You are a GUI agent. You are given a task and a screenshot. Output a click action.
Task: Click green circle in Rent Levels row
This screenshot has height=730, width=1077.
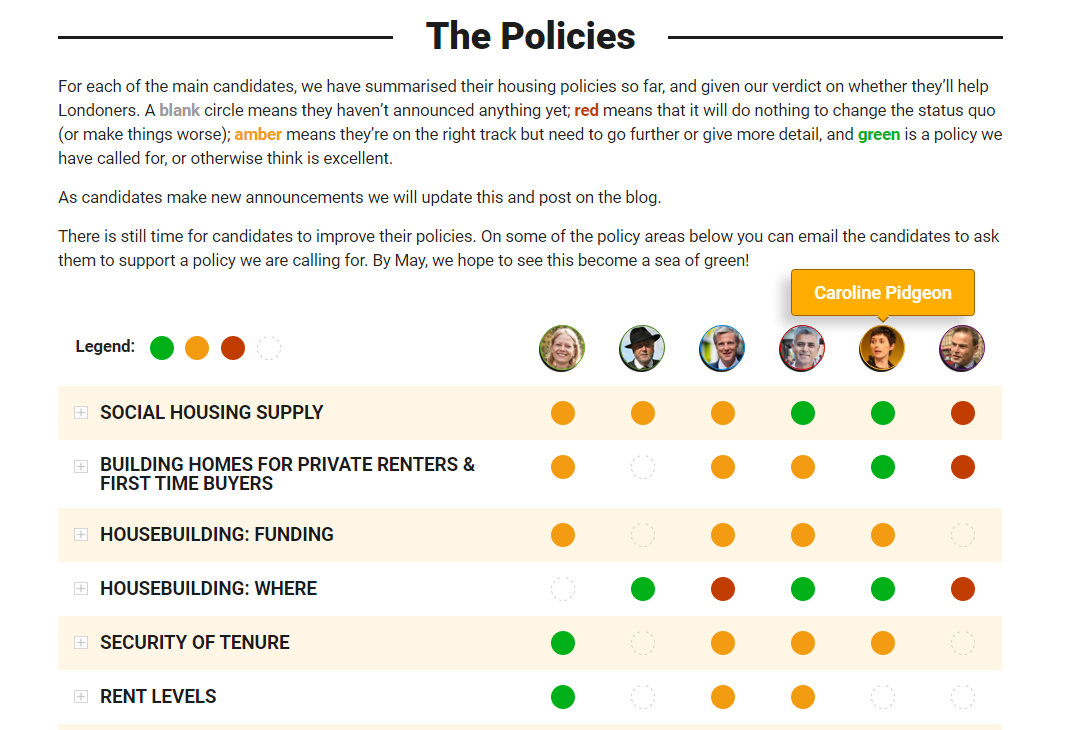pyautogui.click(x=563, y=697)
